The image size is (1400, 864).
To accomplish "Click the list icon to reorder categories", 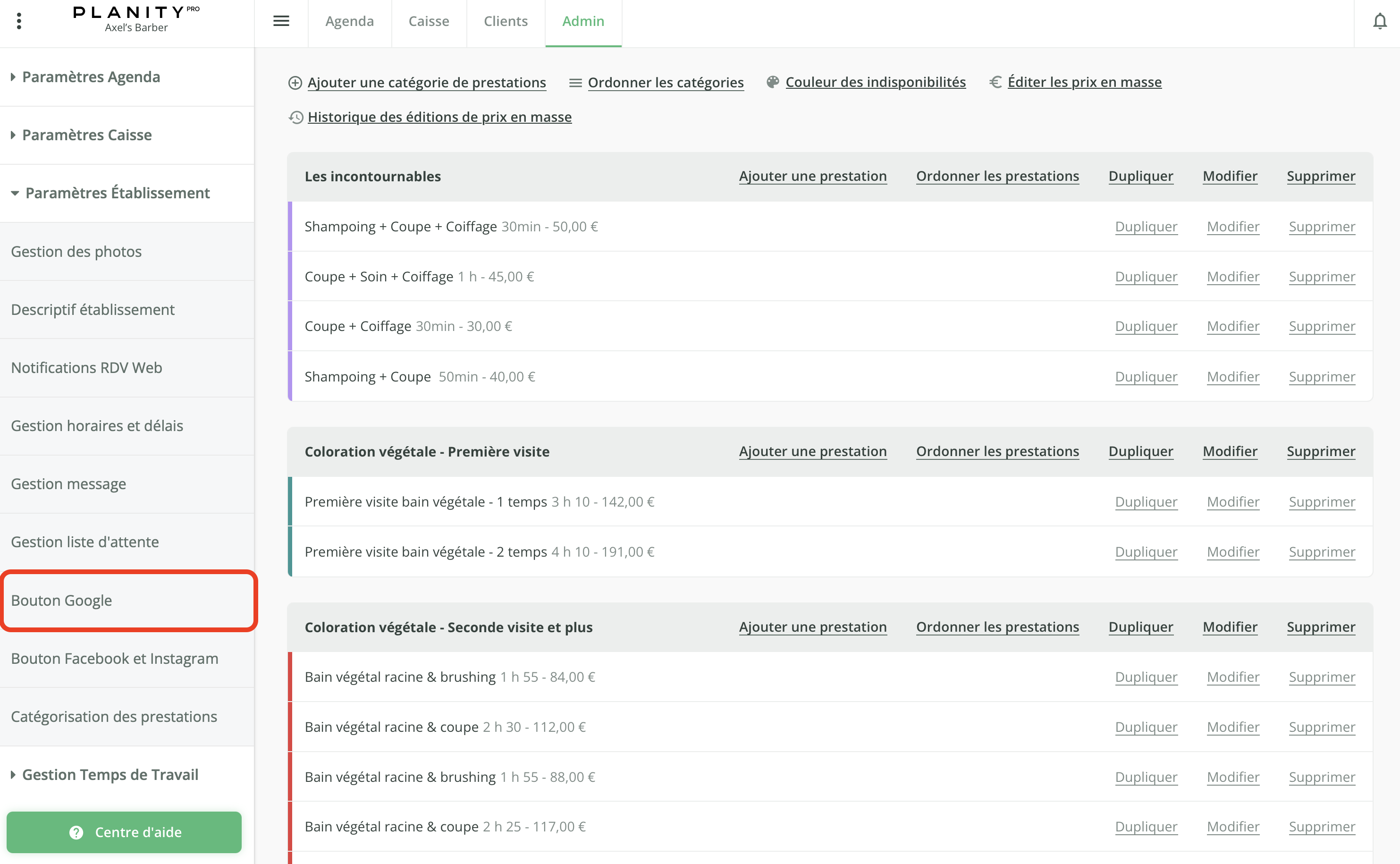I will pyautogui.click(x=575, y=82).
